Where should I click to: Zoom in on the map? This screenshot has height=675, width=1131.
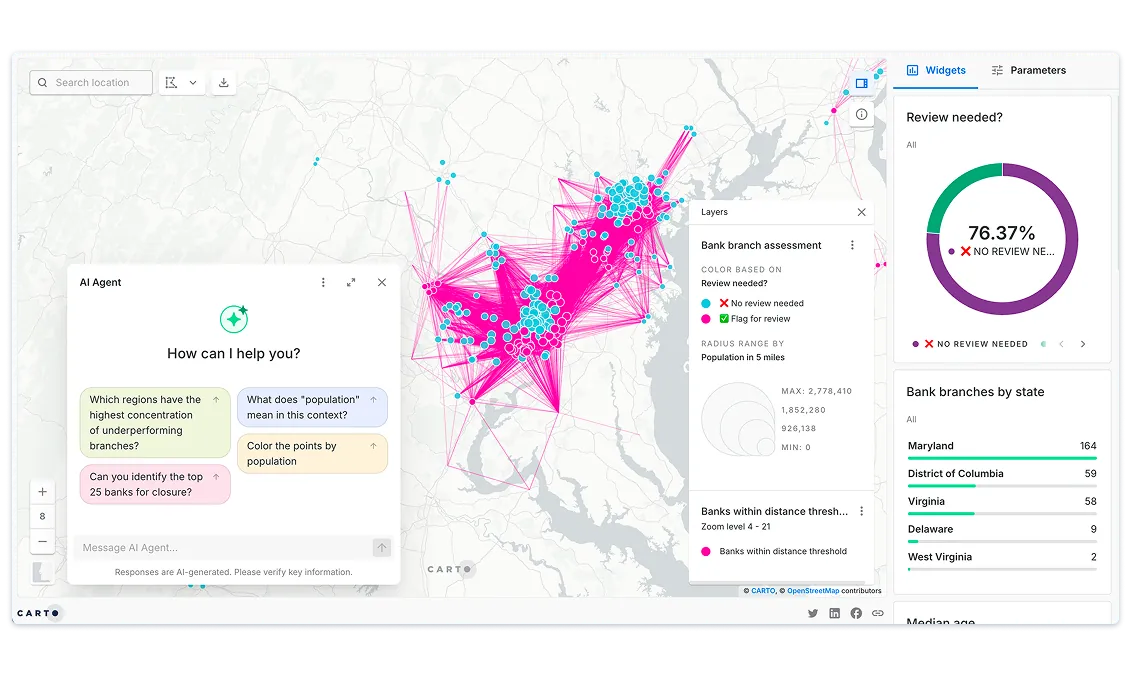click(42, 492)
